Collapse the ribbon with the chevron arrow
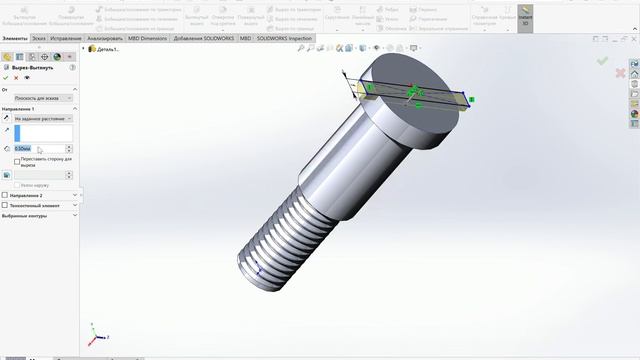 [x=635, y=29]
